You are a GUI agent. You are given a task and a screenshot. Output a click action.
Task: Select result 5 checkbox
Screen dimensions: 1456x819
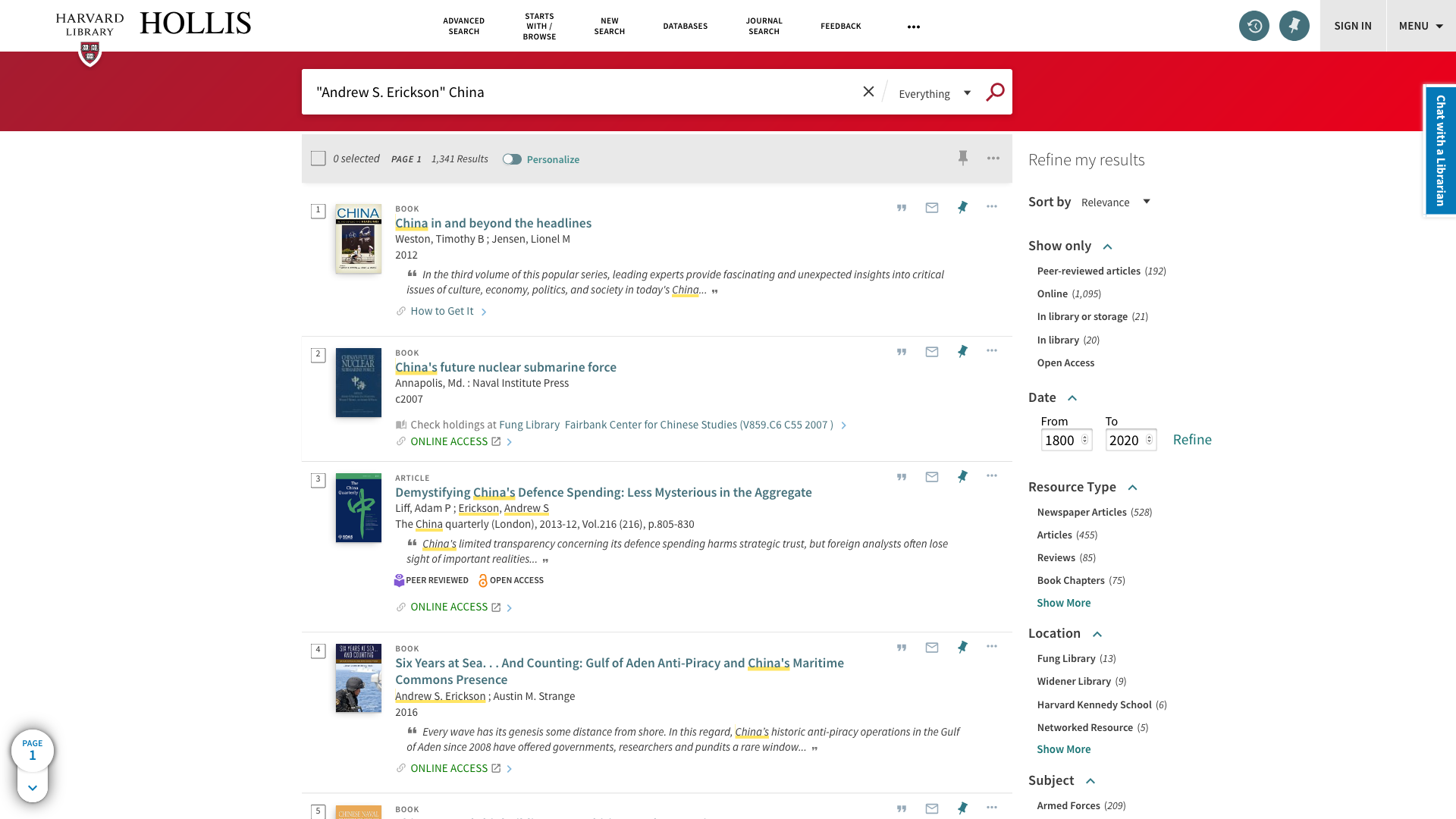click(318, 811)
